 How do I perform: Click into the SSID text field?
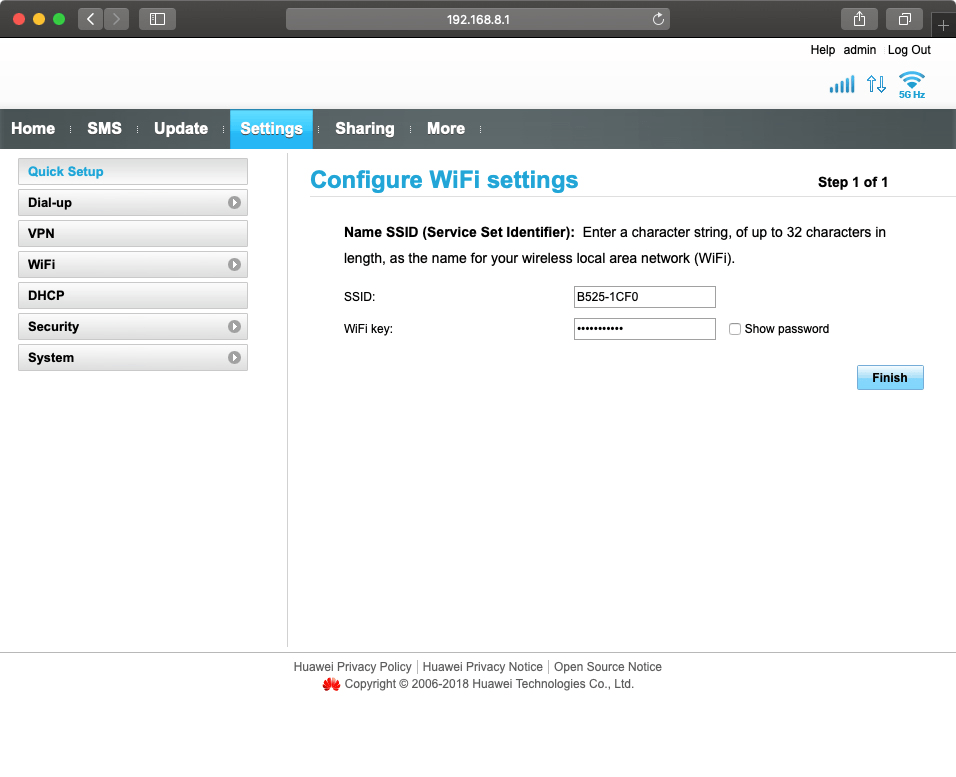644,297
